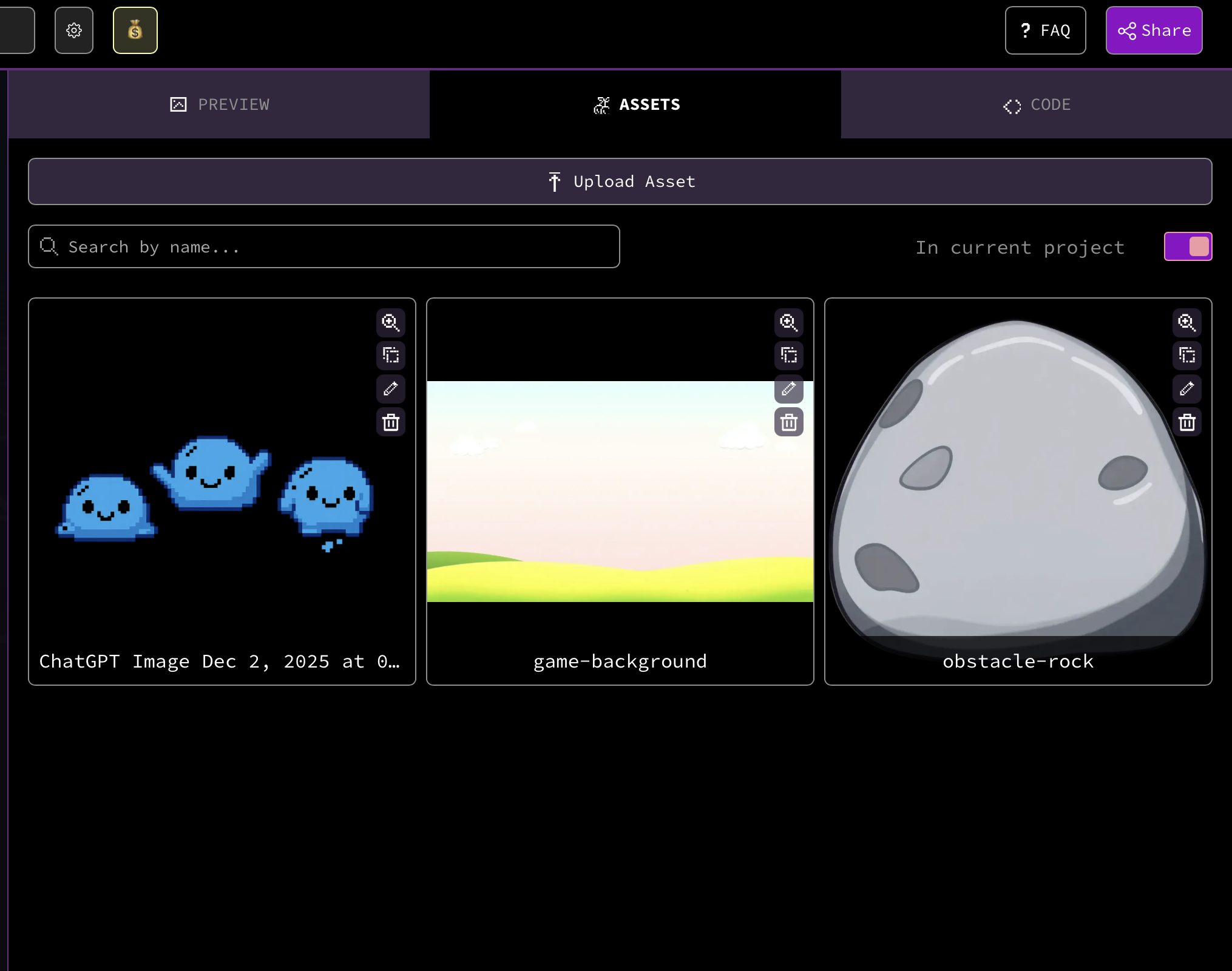Select the Assets tab

point(635,104)
